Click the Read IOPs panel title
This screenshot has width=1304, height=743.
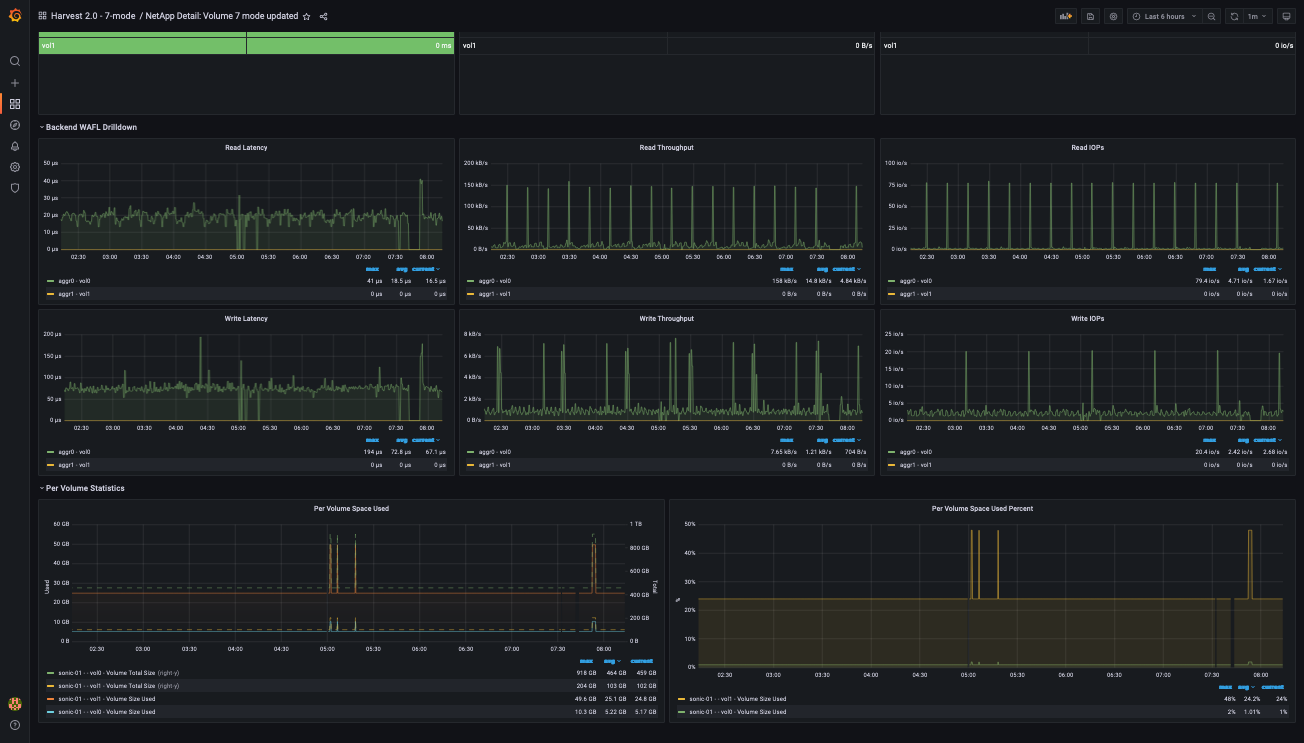pos(1089,147)
